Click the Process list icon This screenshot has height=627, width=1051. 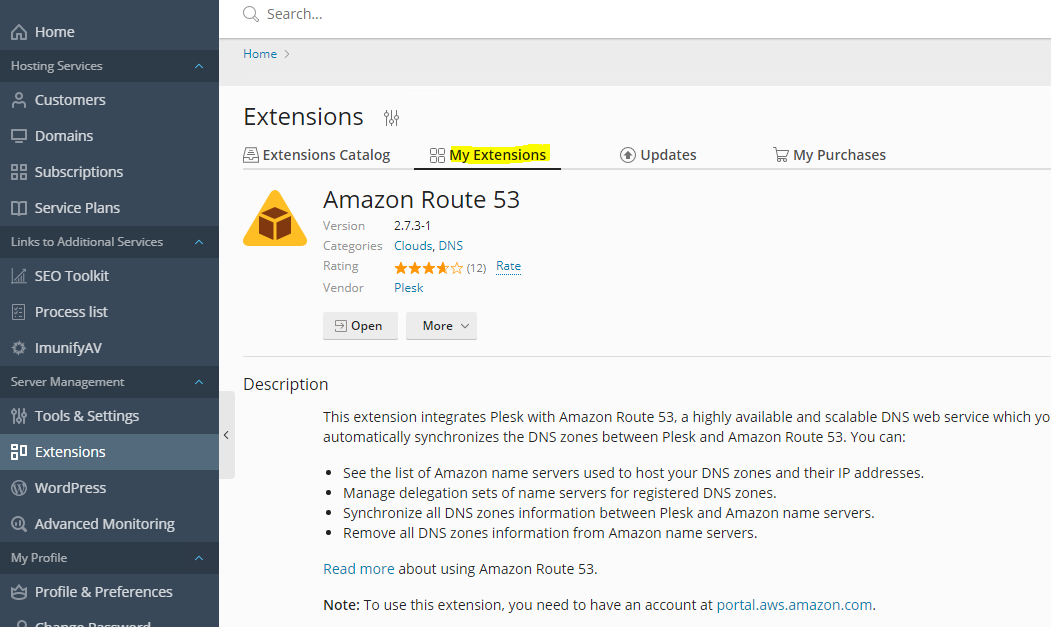point(18,312)
